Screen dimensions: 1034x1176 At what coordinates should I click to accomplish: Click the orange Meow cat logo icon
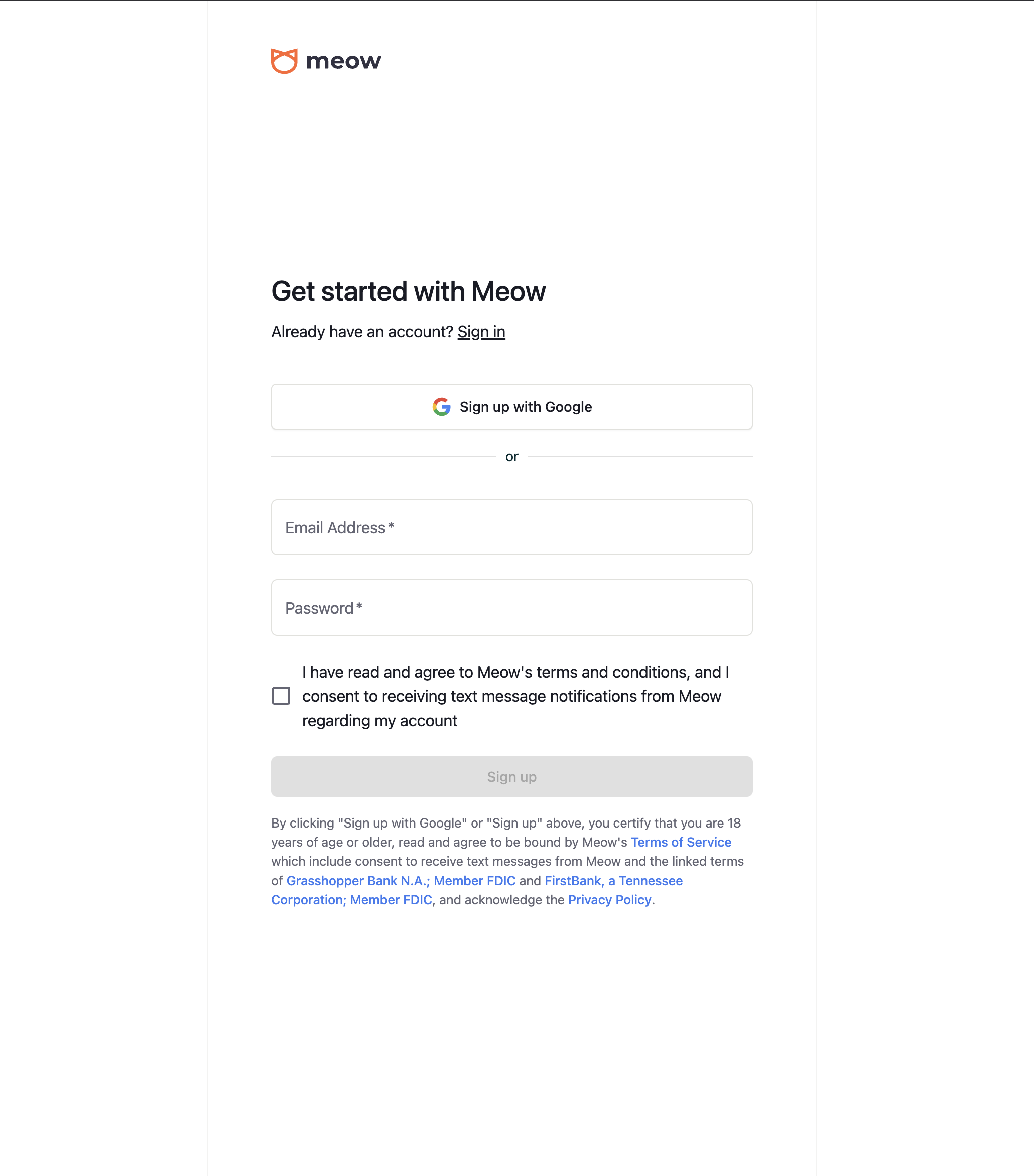point(284,61)
